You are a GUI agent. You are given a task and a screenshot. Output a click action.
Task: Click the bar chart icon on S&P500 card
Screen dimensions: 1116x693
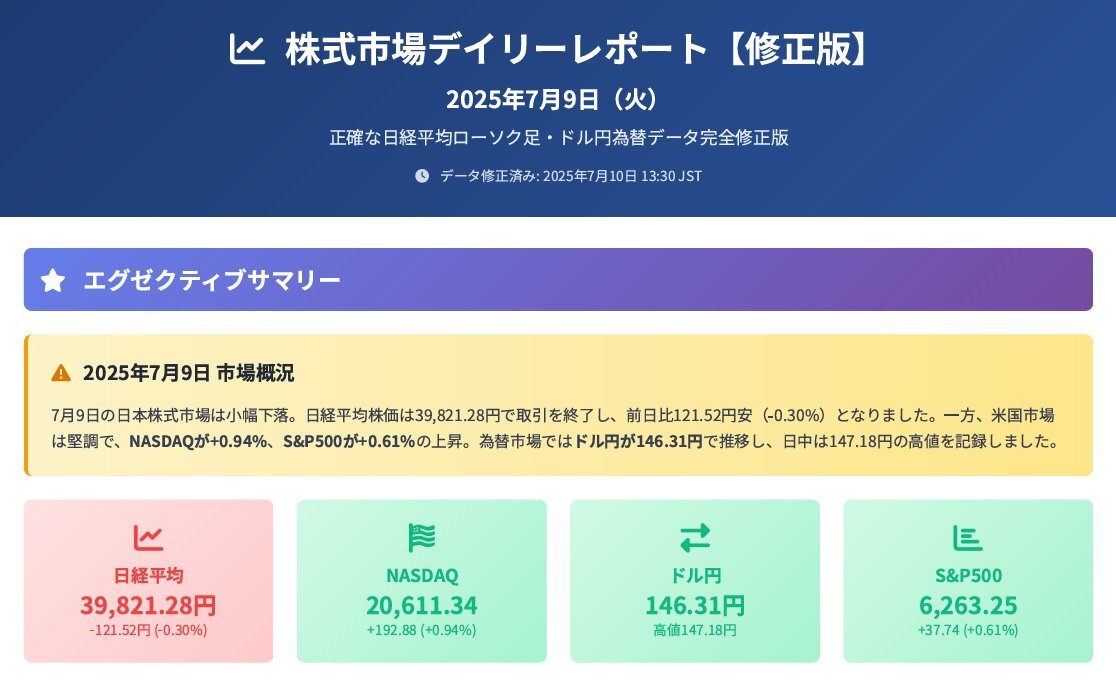tap(968, 538)
